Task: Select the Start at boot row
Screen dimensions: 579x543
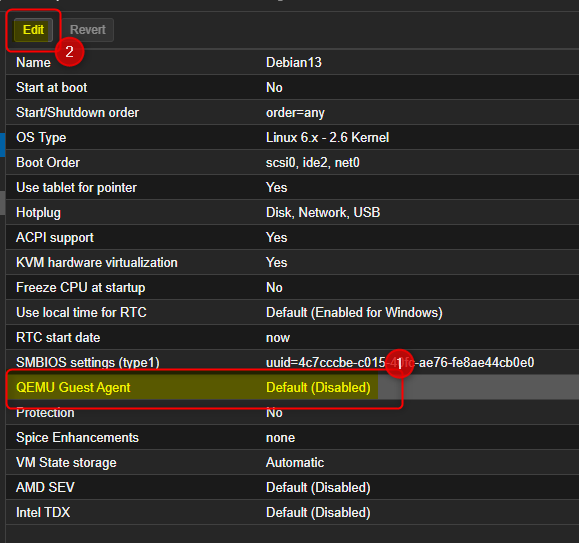Action: point(292,87)
